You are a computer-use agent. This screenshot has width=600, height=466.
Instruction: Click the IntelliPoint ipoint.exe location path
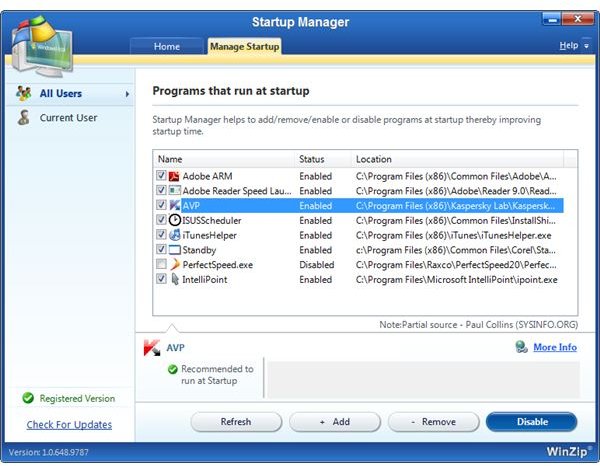pyautogui.click(x=457, y=280)
